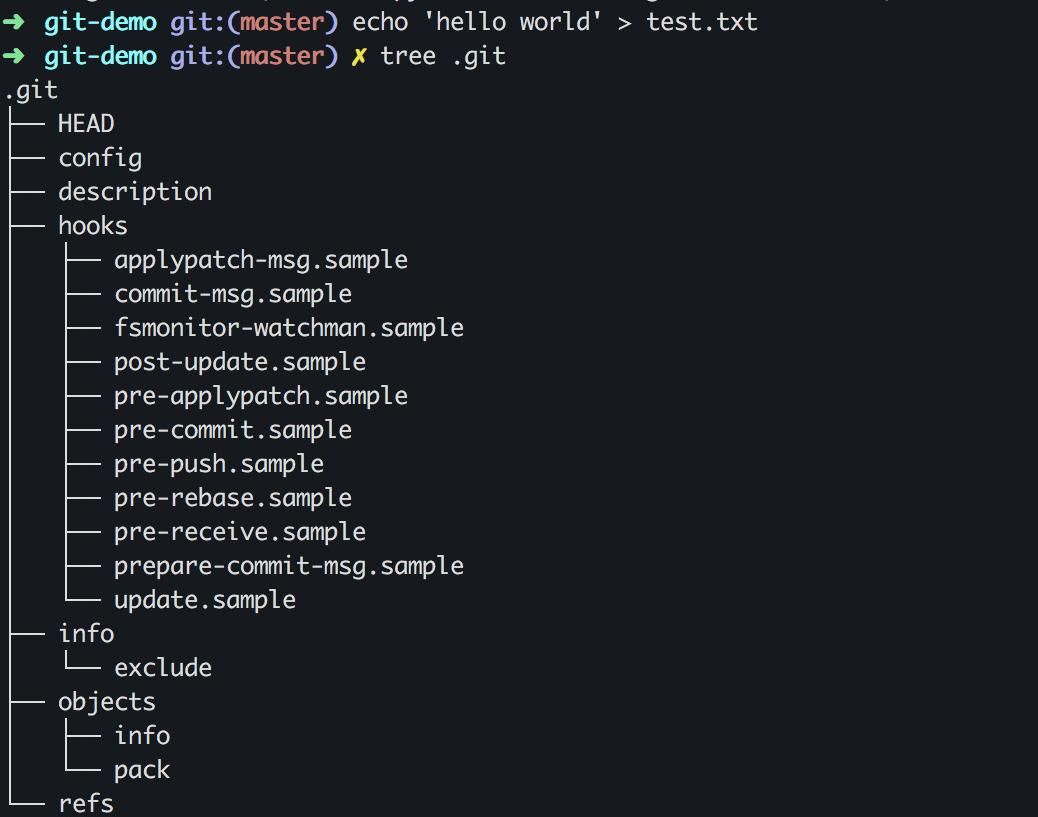Viewport: 1038px width, 817px height.
Task: Click the pack folder under objects
Action: pos(142,770)
